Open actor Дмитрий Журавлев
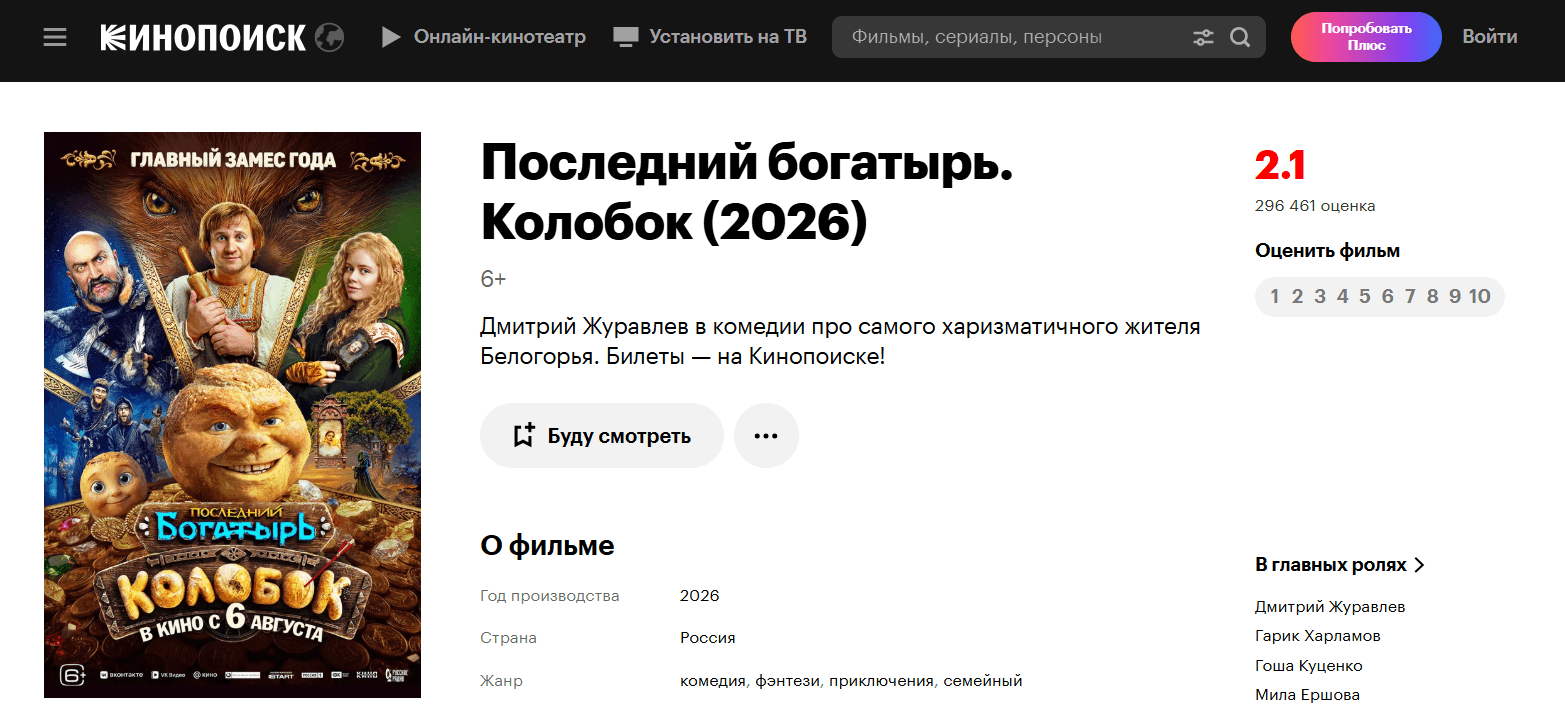Screen dimensions: 1565x712 coord(1330,607)
